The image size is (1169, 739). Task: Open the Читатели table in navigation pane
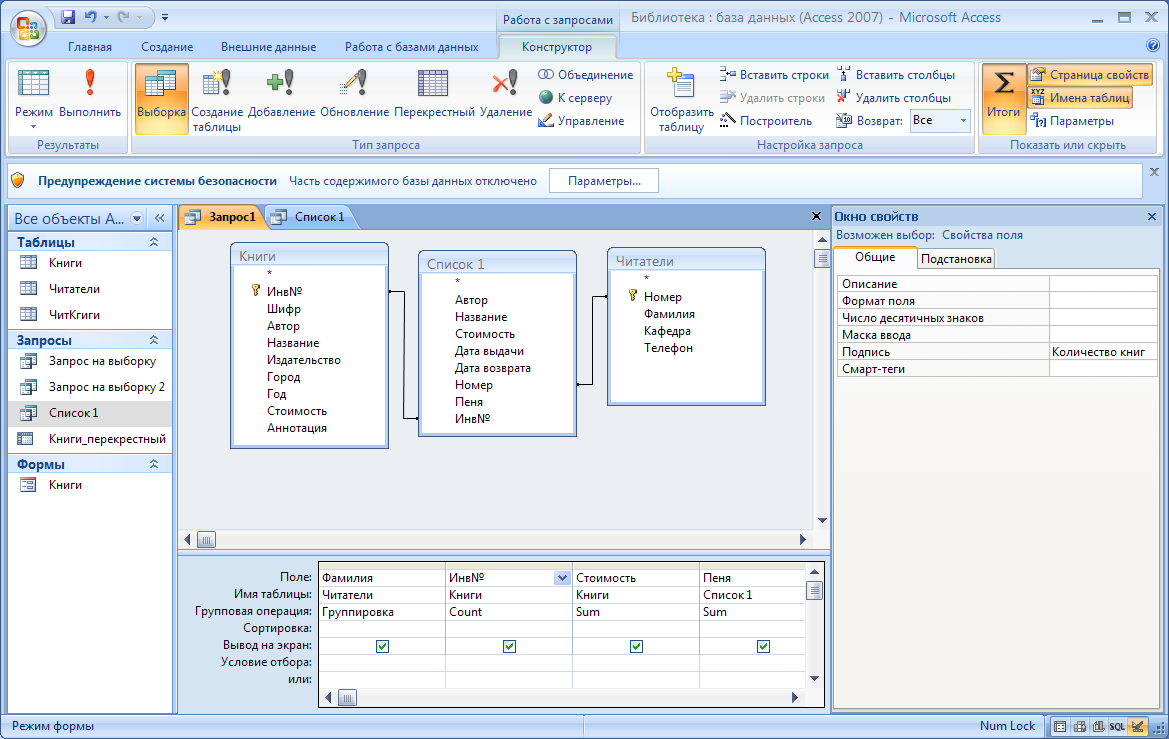pyautogui.click(x=90, y=289)
